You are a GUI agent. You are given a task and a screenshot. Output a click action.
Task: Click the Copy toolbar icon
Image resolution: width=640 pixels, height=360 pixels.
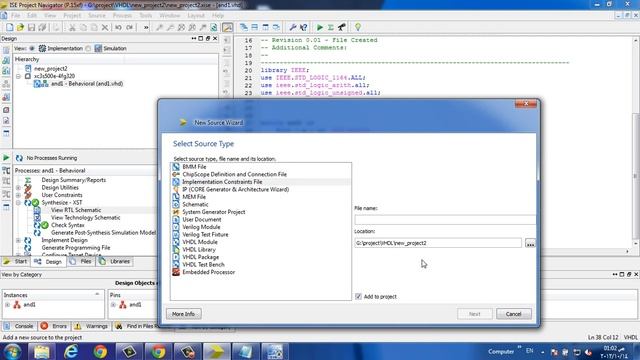point(83,27)
